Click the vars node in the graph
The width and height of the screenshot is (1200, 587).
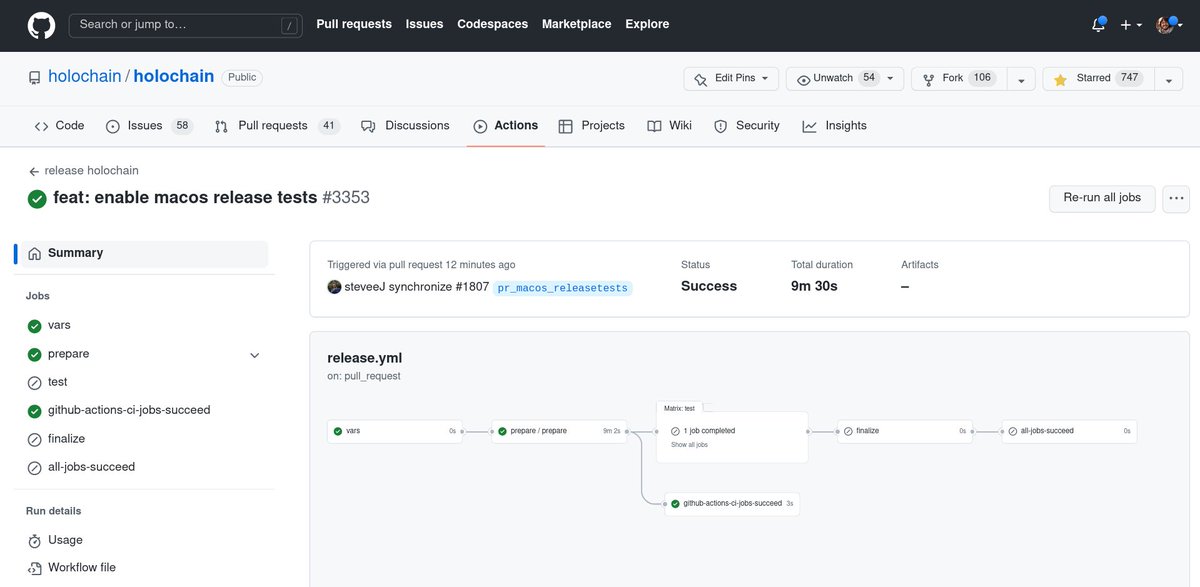pyautogui.click(x=395, y=431)
